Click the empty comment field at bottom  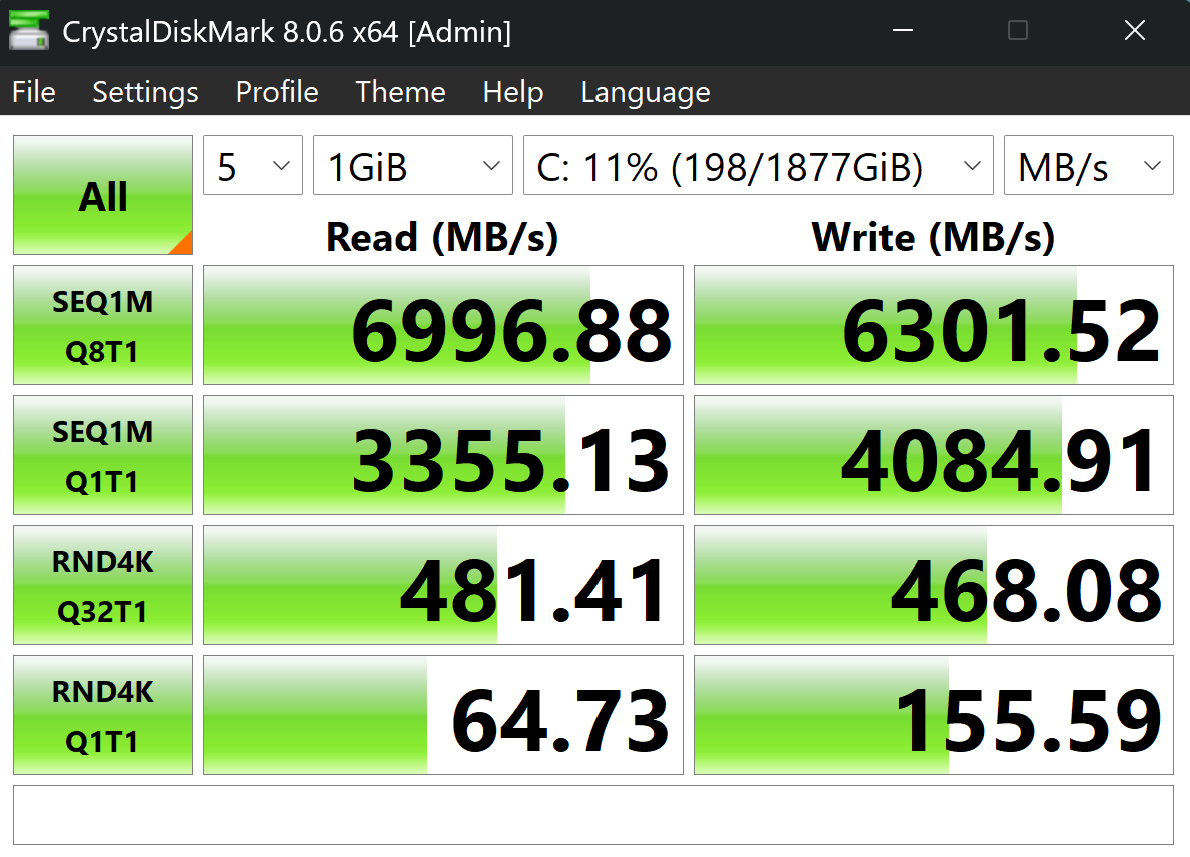tap(593, 815)
